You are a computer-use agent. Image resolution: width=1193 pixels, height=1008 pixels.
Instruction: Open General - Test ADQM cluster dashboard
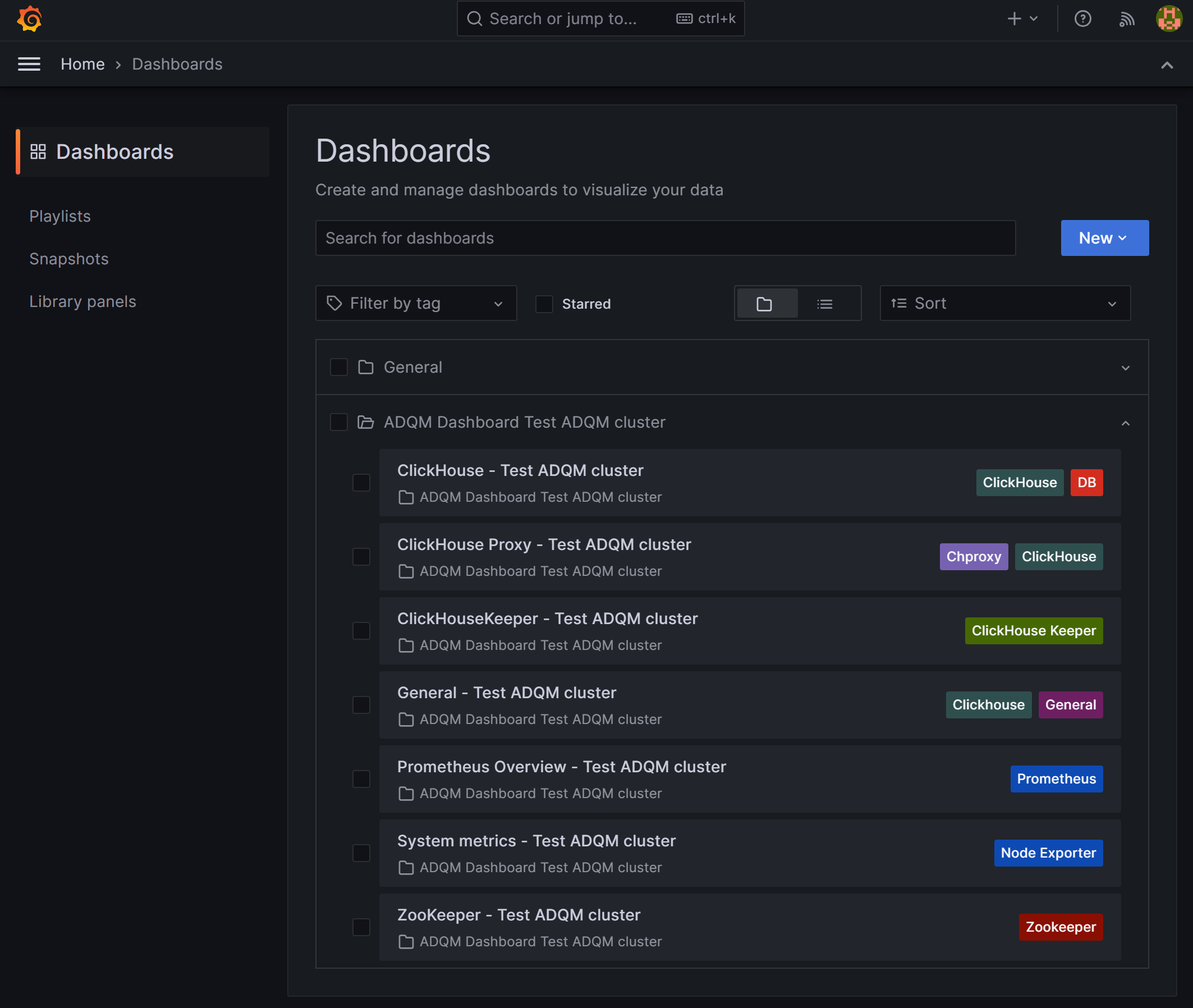pyautogui.click(x=507, y=693)
